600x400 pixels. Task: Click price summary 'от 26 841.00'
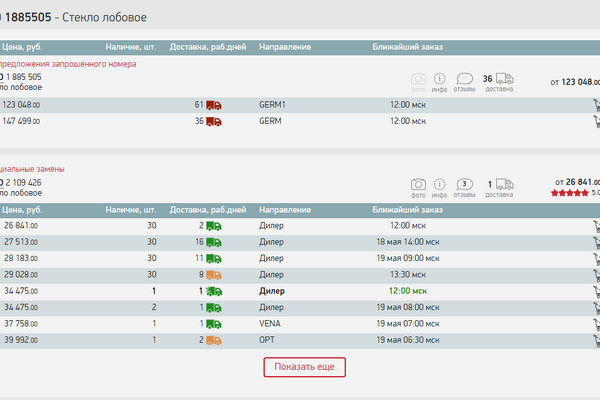[577, 182]
